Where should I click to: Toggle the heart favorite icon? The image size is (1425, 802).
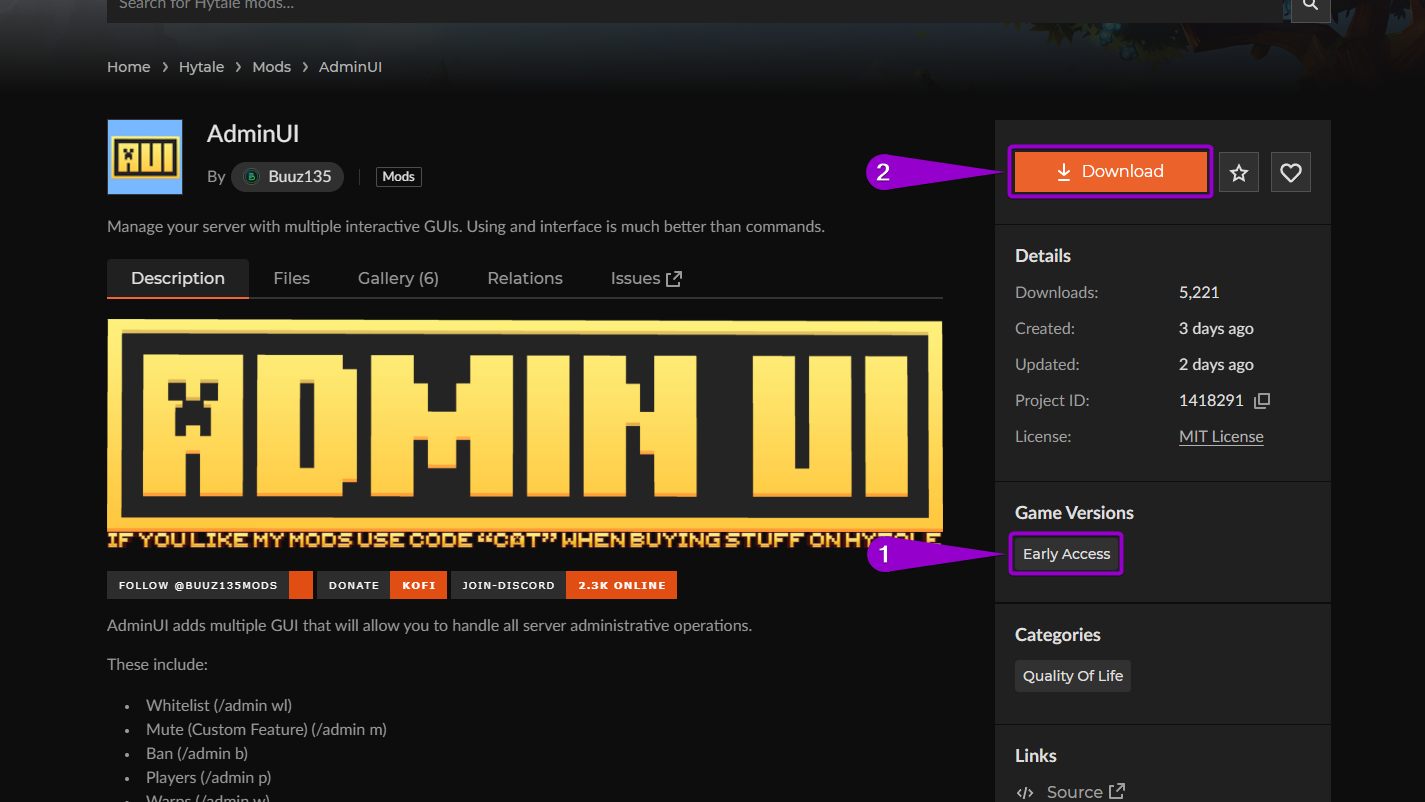click(x=1290, y=171)
